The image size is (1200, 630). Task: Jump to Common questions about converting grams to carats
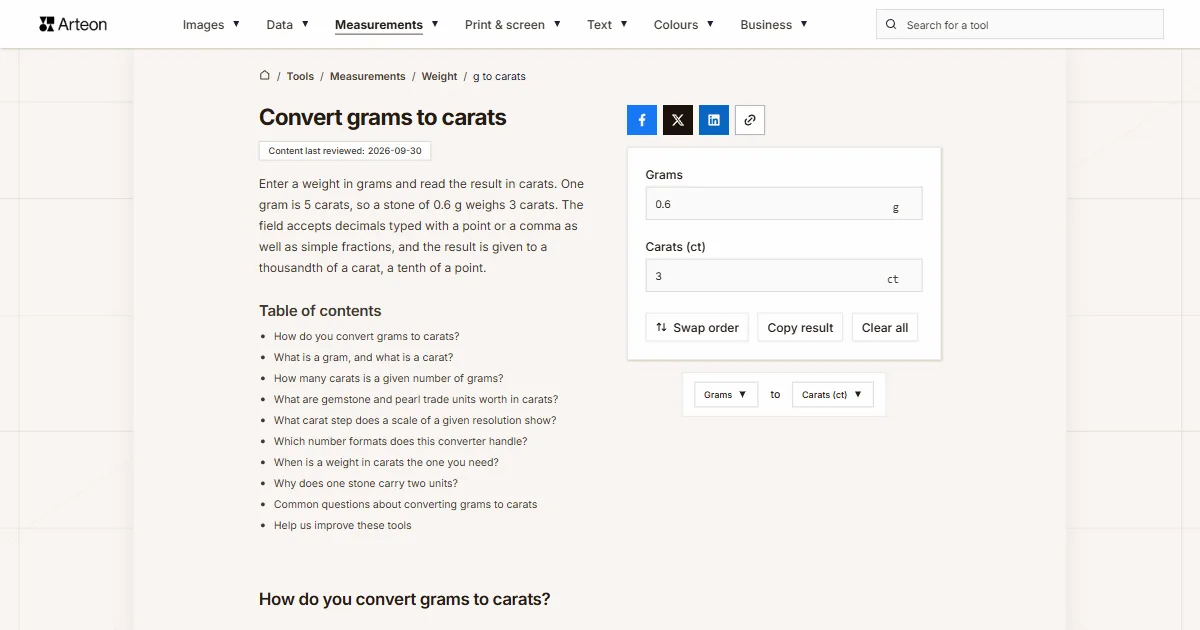pyautogui.click(x=406, y=505)
